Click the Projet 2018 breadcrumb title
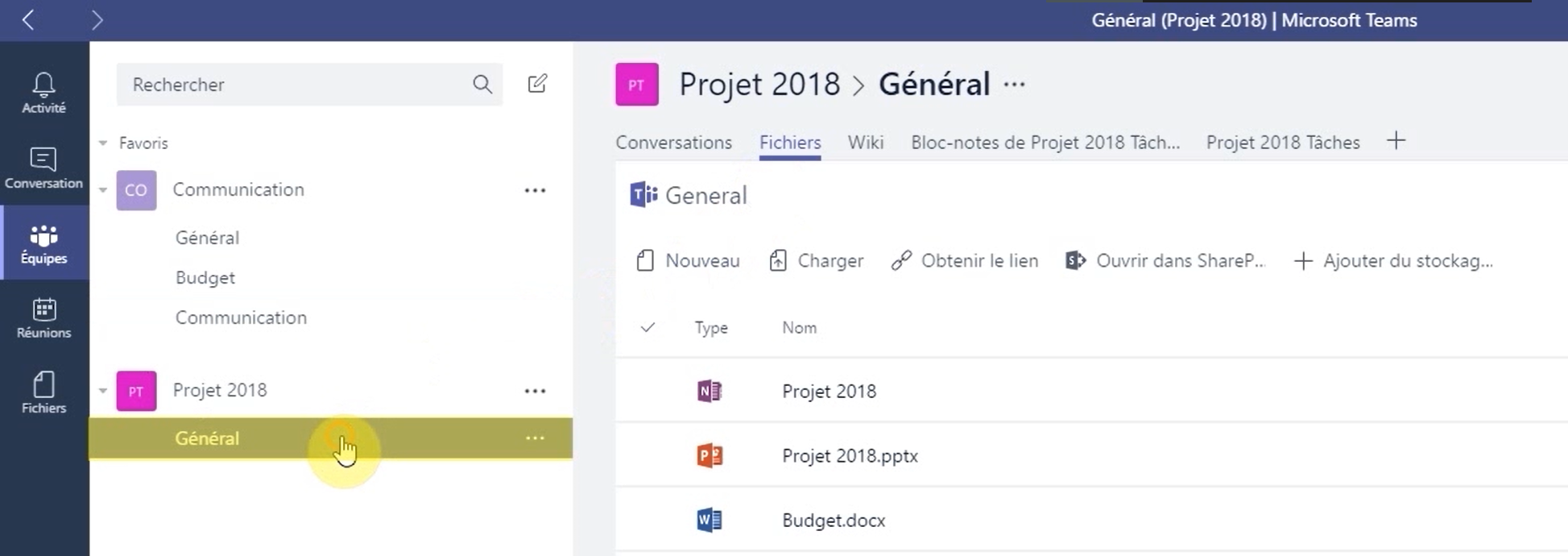The image size is (1568, 556). 759,84
